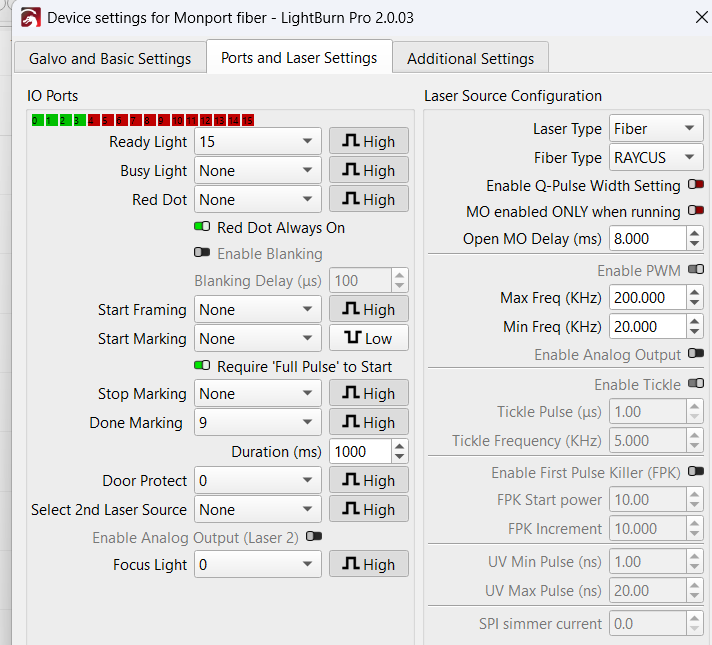Increase Open MO Delay with up arrow
The height and width of the screenshot is (645, 712).
coord(695,233)
